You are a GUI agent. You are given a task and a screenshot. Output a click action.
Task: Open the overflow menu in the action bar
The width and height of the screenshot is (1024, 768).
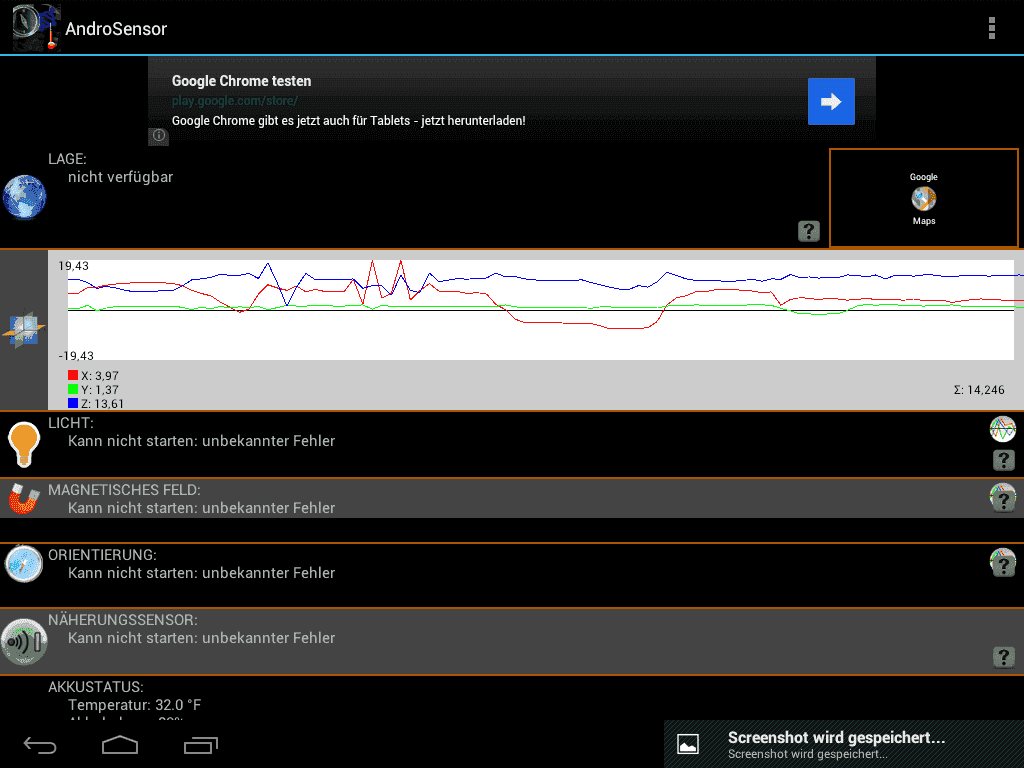991,28
